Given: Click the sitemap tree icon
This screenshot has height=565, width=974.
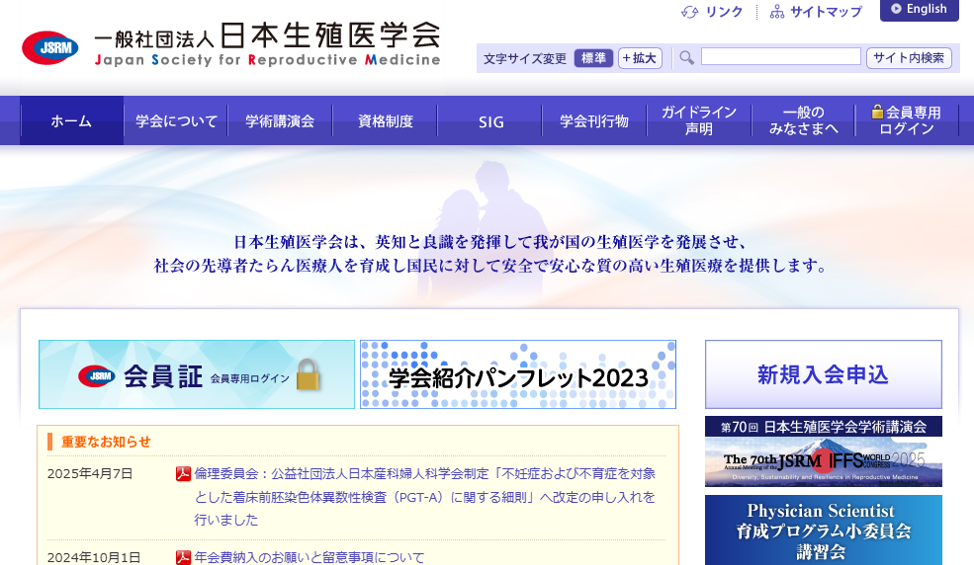Looking at the screenshot, I should [776, 12].
